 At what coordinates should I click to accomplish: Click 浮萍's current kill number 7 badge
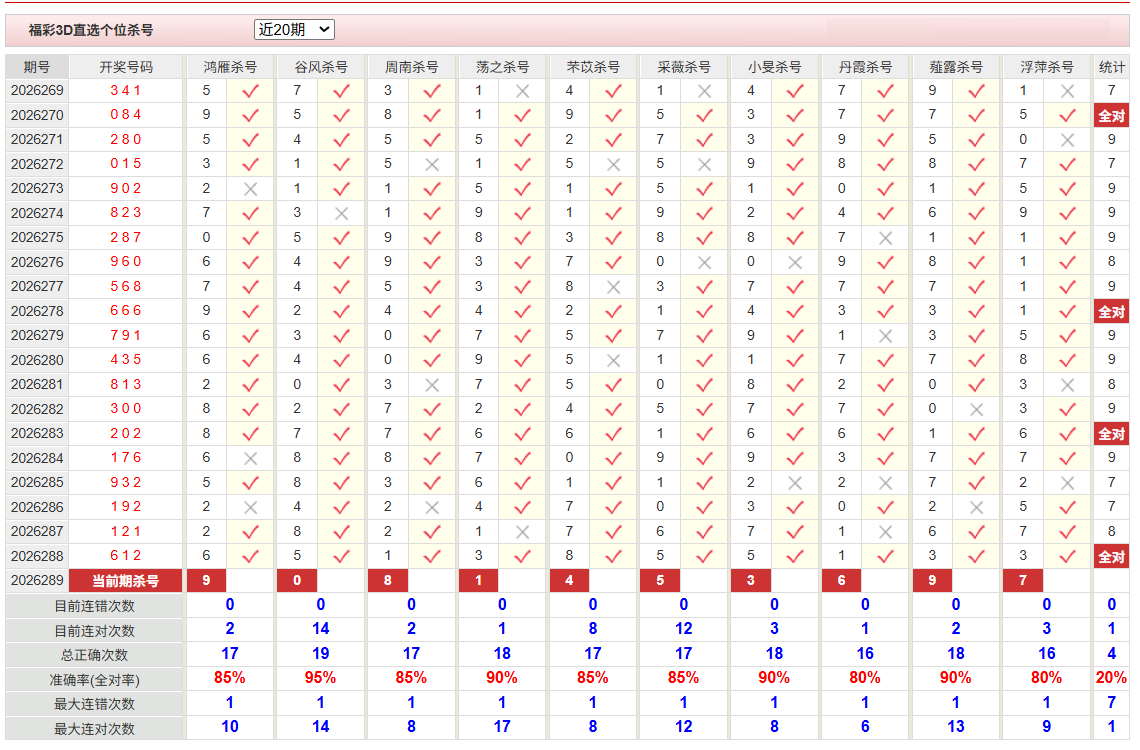[x=1023, y=581]
